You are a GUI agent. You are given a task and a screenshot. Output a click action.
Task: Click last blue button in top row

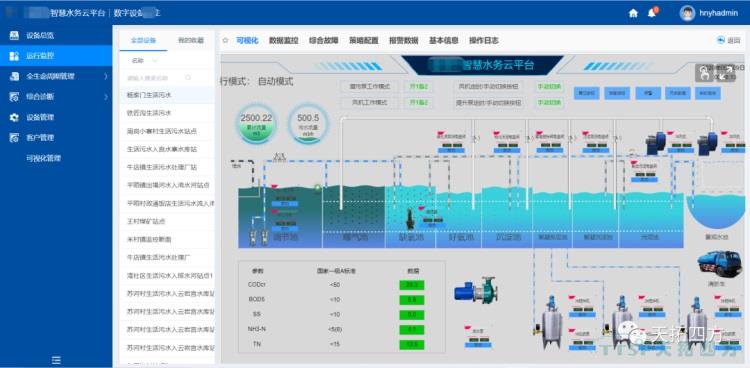[707, 93]
